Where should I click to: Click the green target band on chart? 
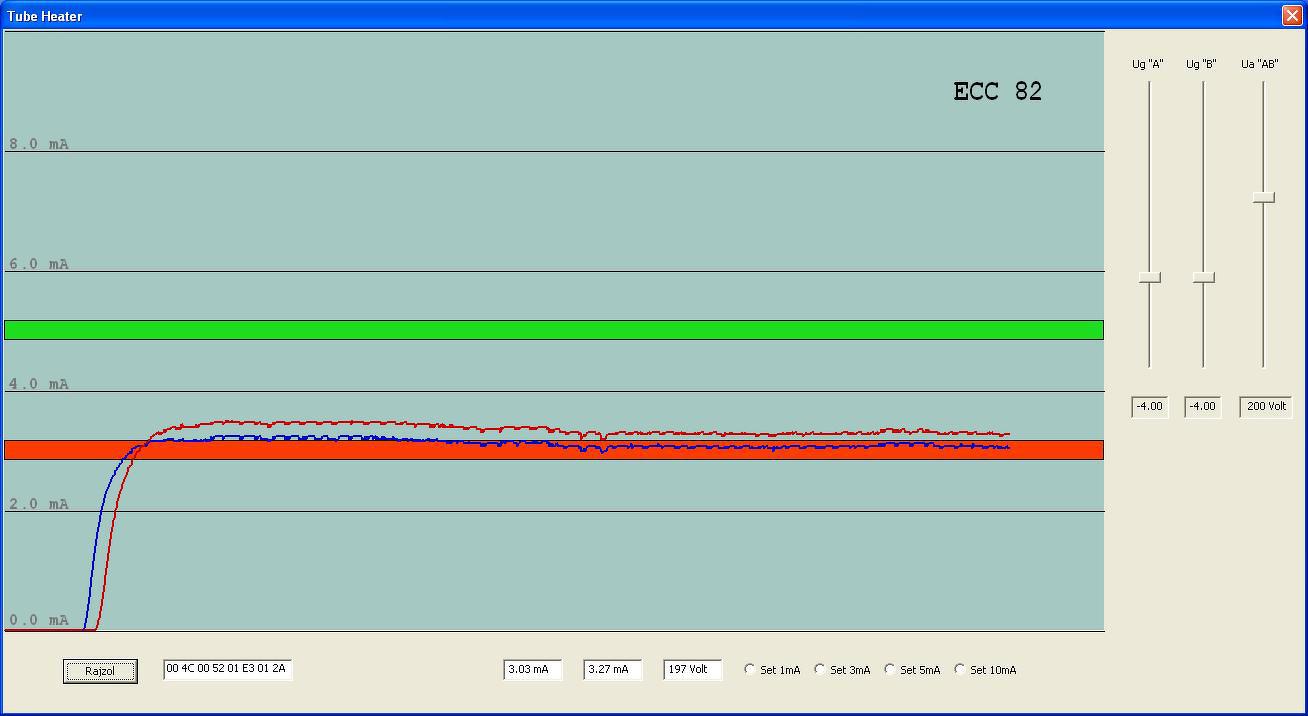[554, 330]
